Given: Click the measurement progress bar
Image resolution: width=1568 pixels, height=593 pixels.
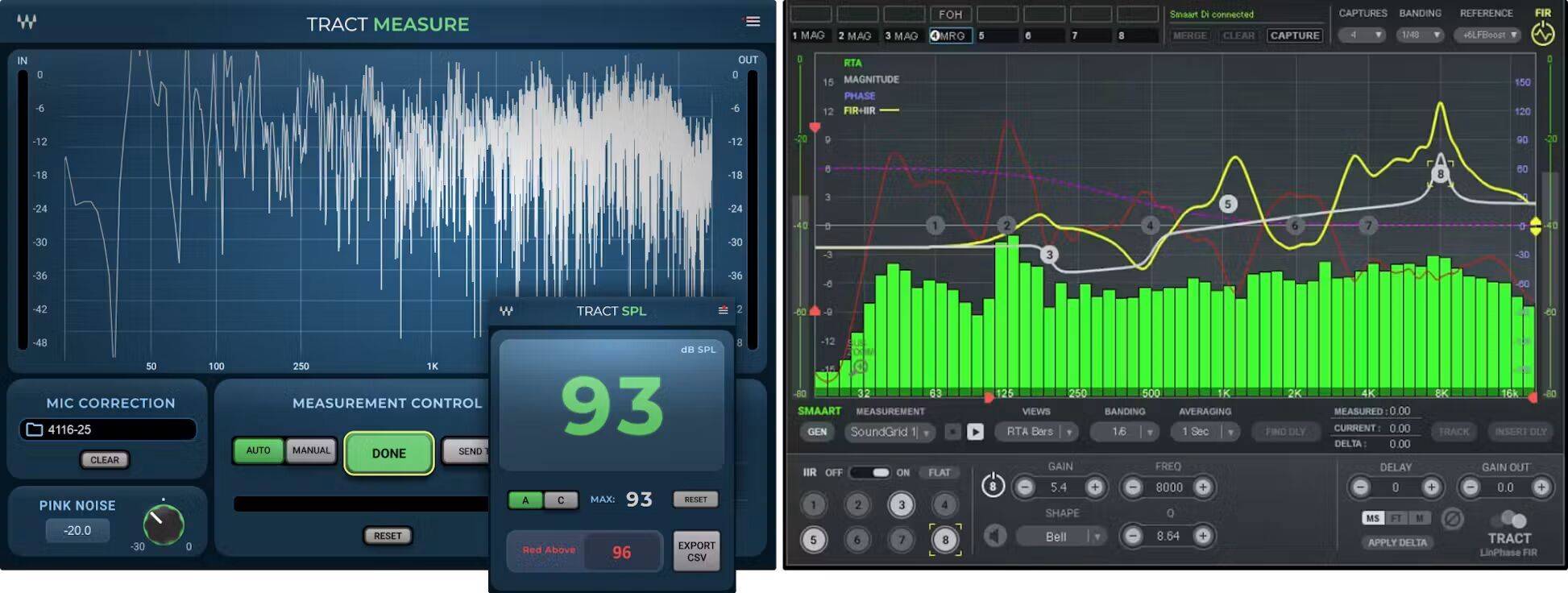Looking at the screenshot, I should pos(361,504).
